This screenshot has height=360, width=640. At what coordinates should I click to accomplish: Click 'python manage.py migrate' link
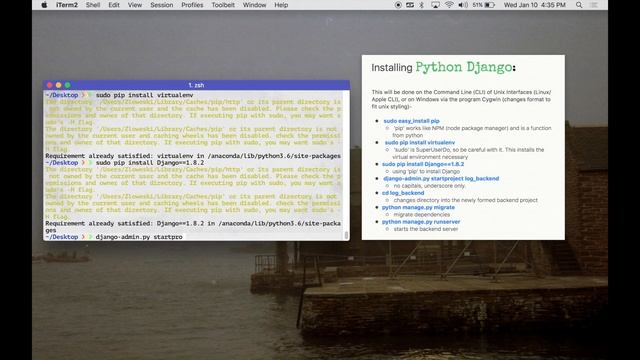418,207
